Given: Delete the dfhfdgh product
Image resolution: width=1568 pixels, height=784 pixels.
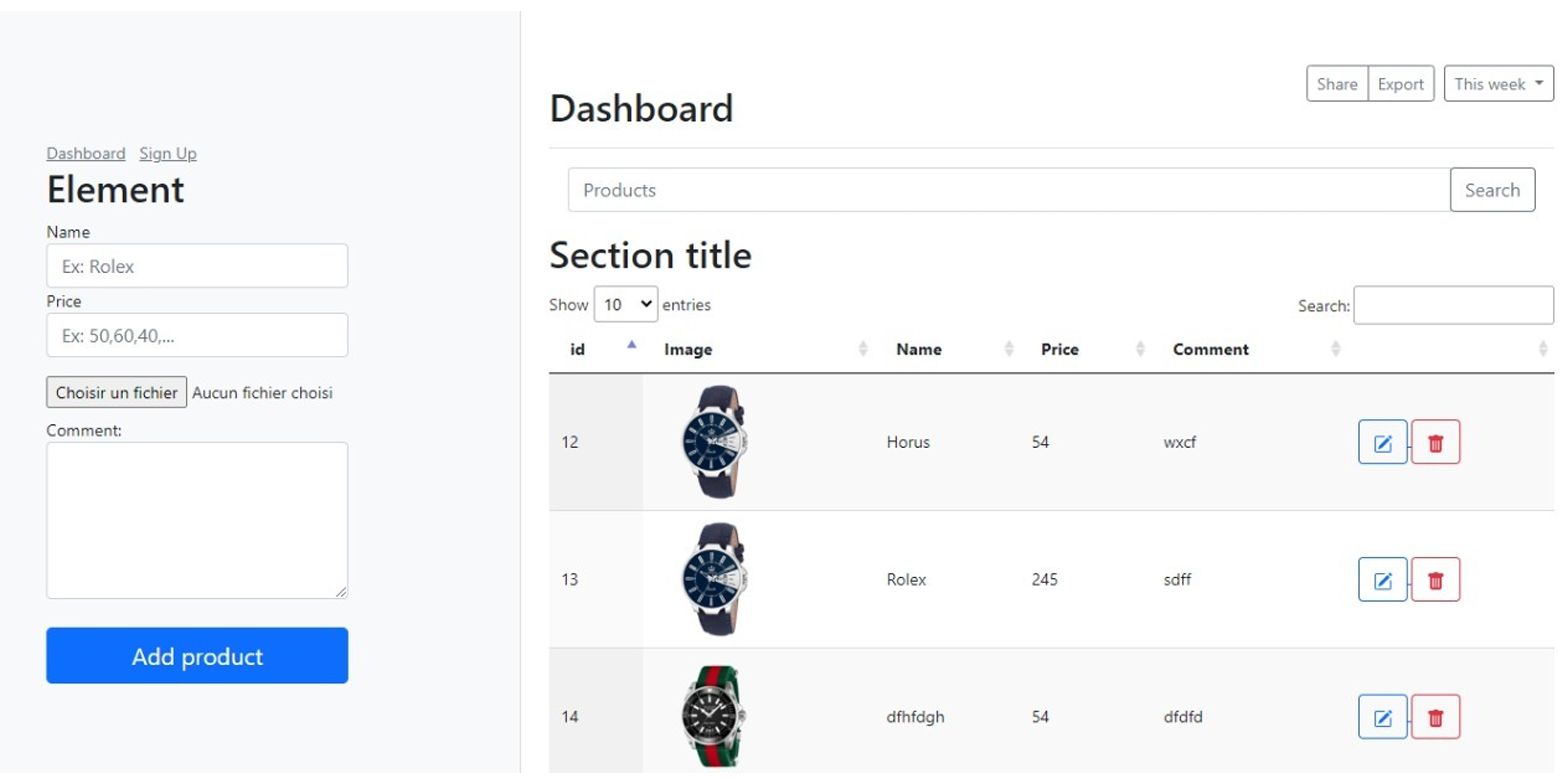Looking at the screenshot, I should [1435, 716].
